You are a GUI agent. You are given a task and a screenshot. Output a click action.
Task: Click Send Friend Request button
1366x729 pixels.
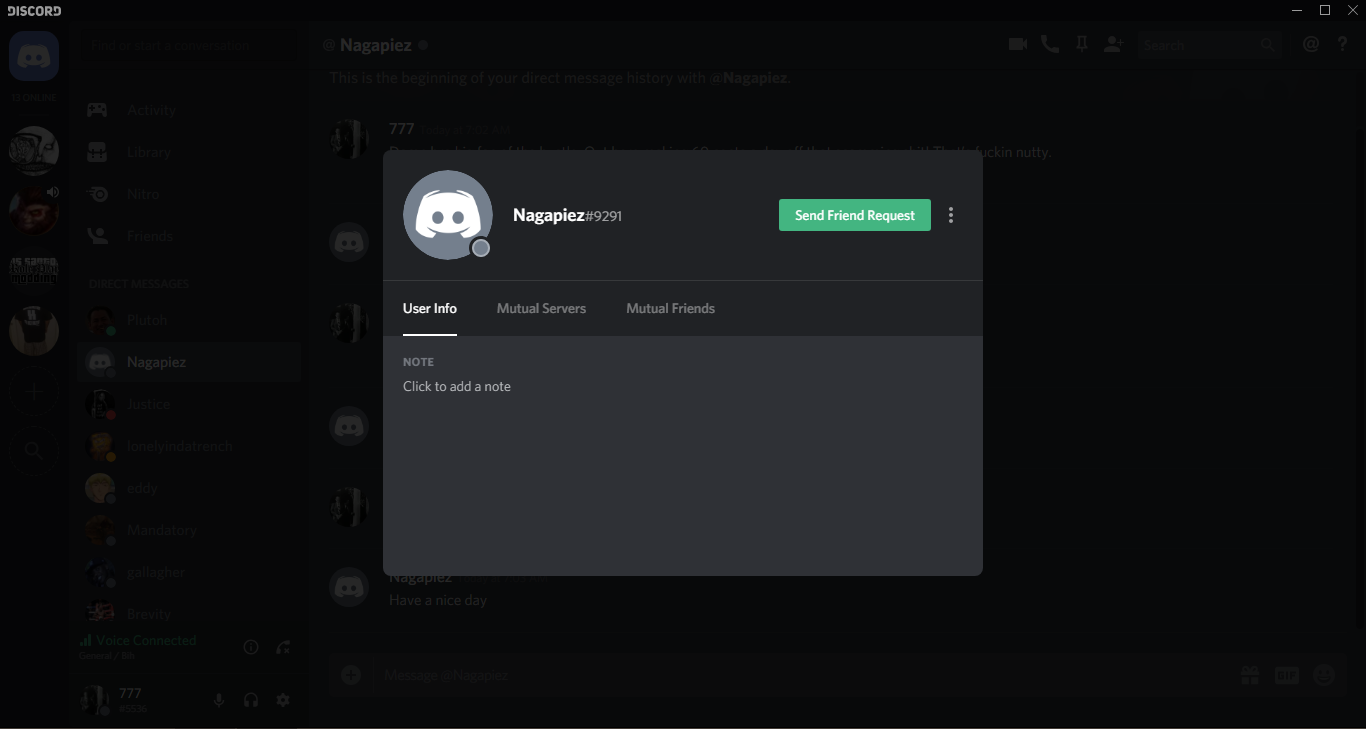(x=855, y=215)
